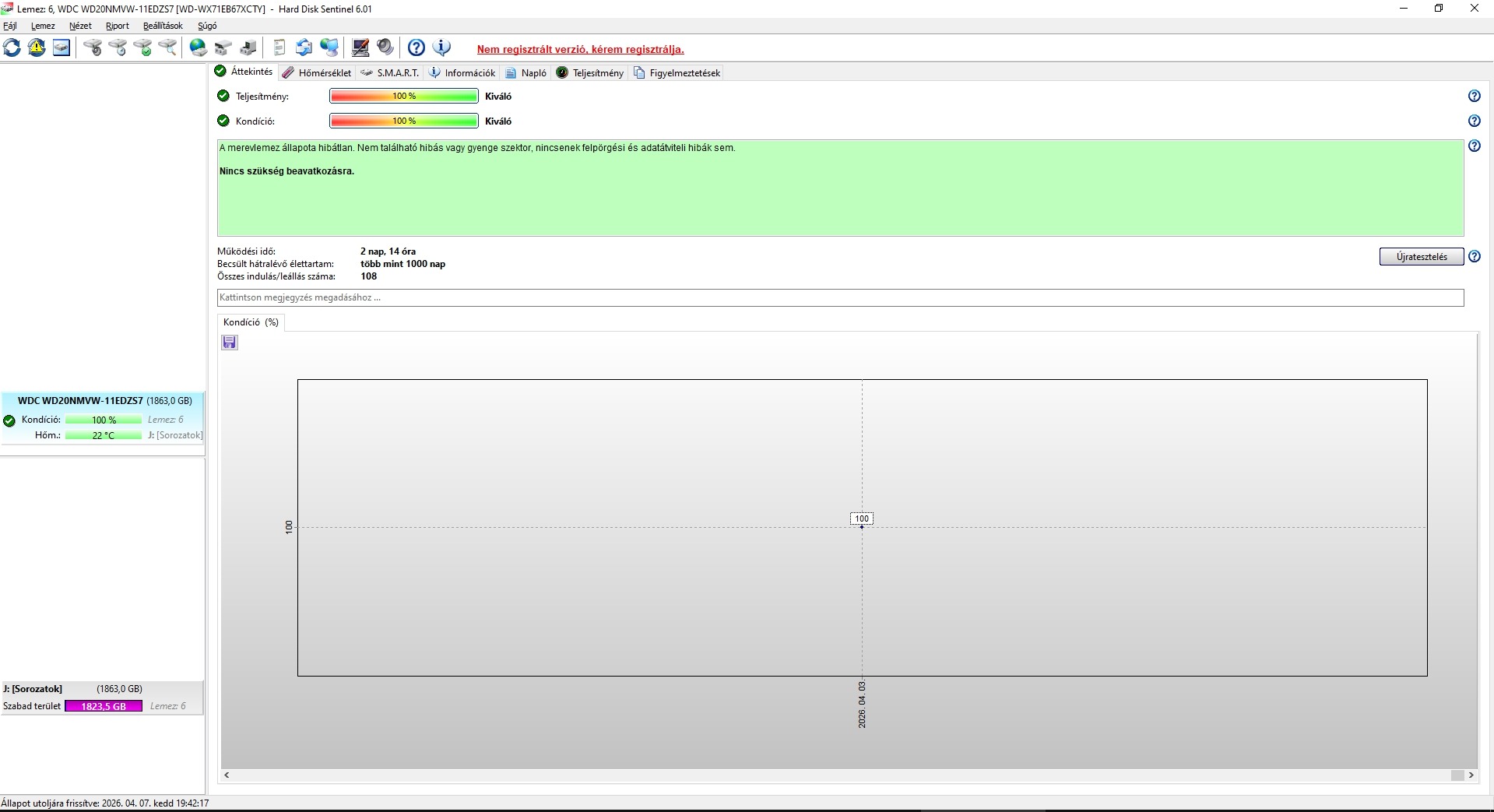Viewport: 1494px width, 812px height.
Task: Click the status bar 'Állapot utoljára frissítve' text
Action: pos(105,803)
